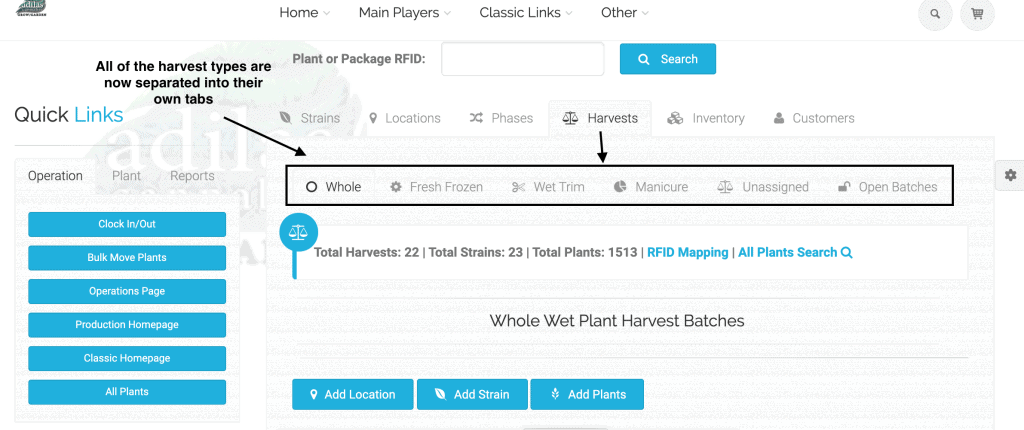The width and height of the screenshot is (1024, 430).
Task: Click the scales badge icon beside Total Harvests
Action: pos(298,231)
